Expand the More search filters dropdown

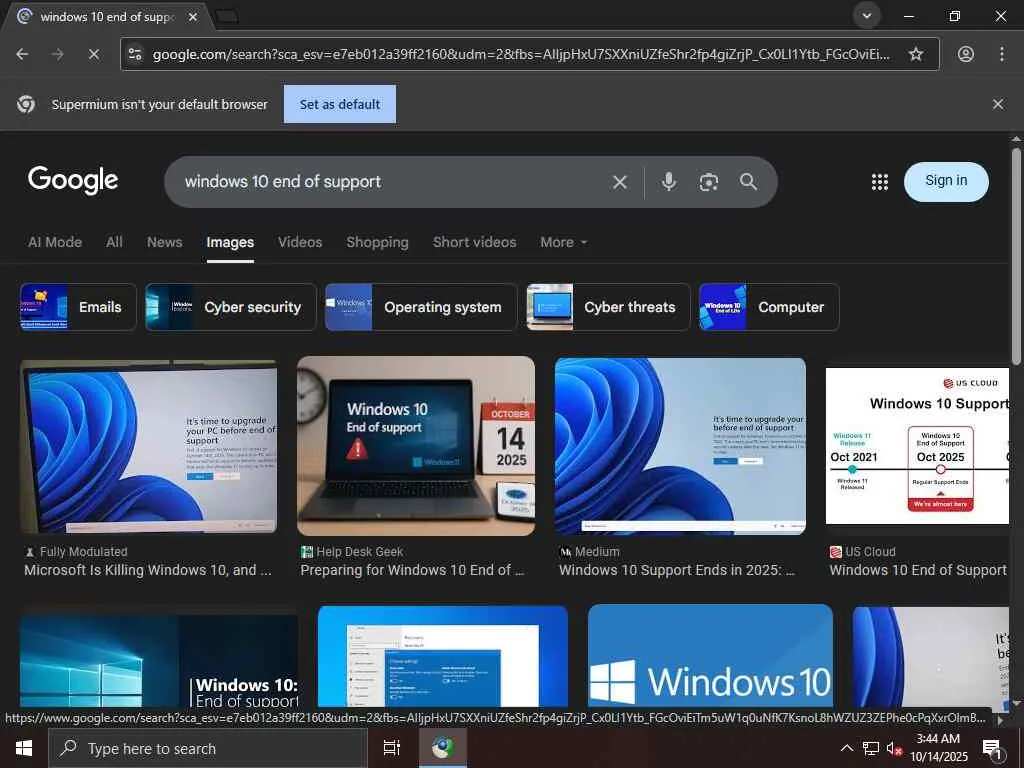point(564,242)
